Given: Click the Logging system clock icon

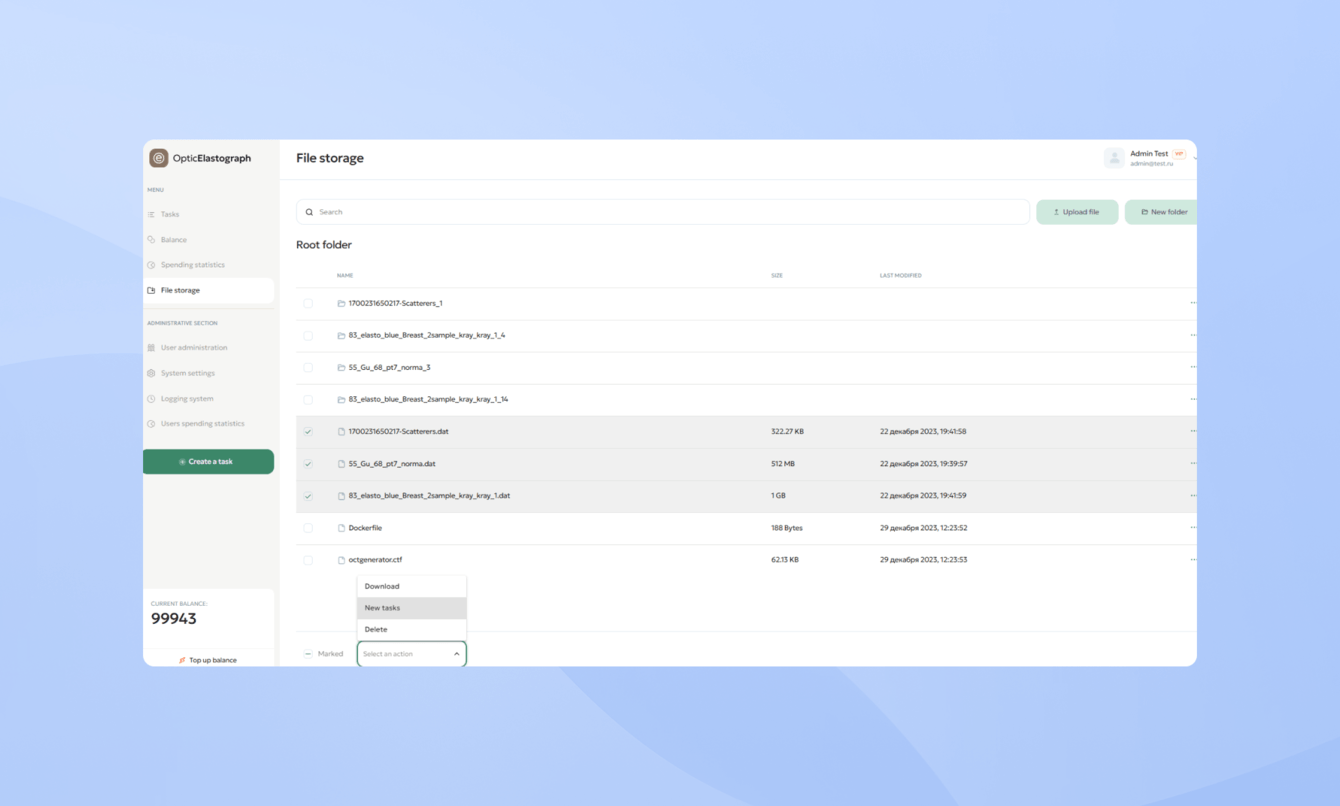Looking at the screenshot, I should [x=151, y=399].
